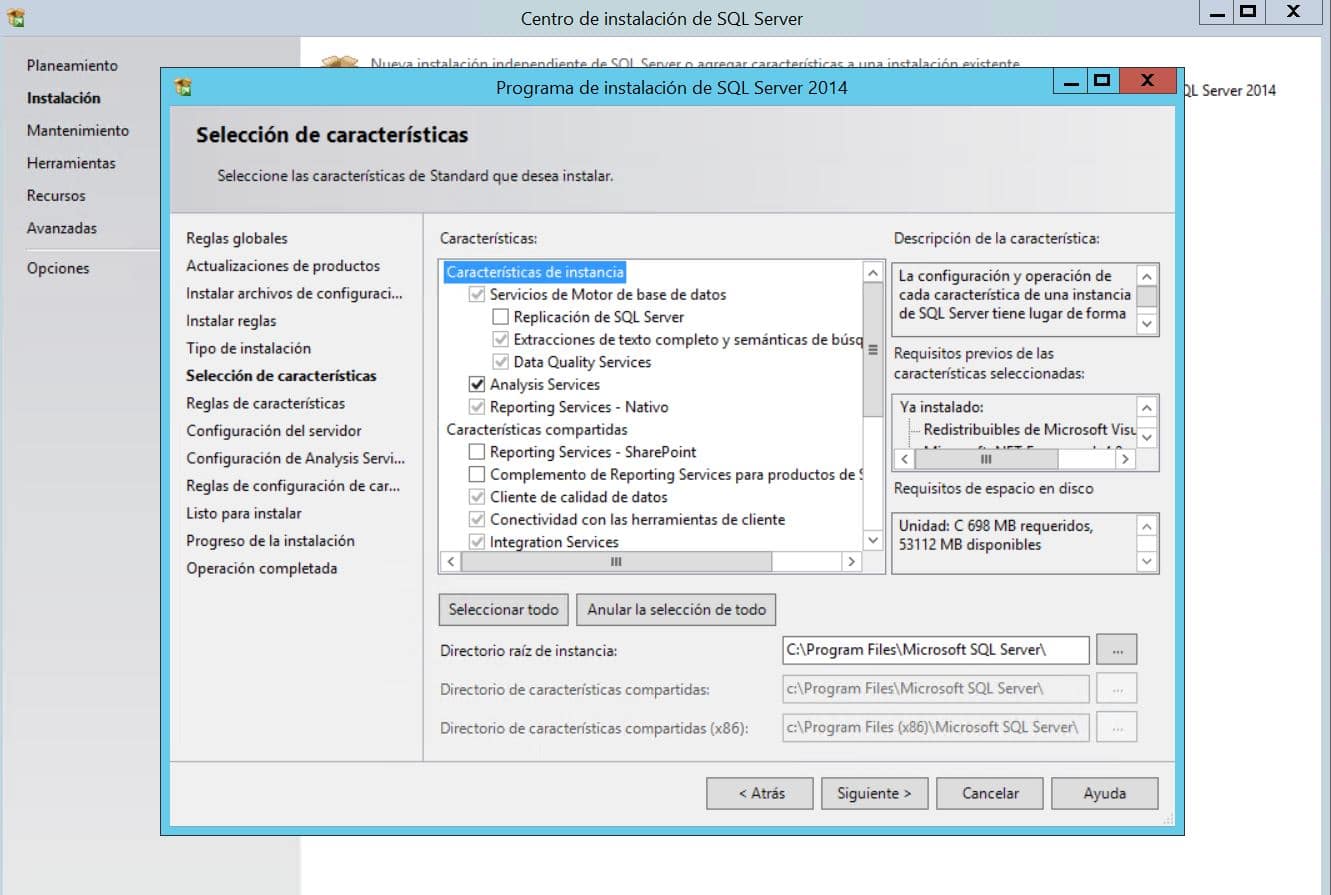Uncheck the Analysis Services checkbox

point(477,385)
